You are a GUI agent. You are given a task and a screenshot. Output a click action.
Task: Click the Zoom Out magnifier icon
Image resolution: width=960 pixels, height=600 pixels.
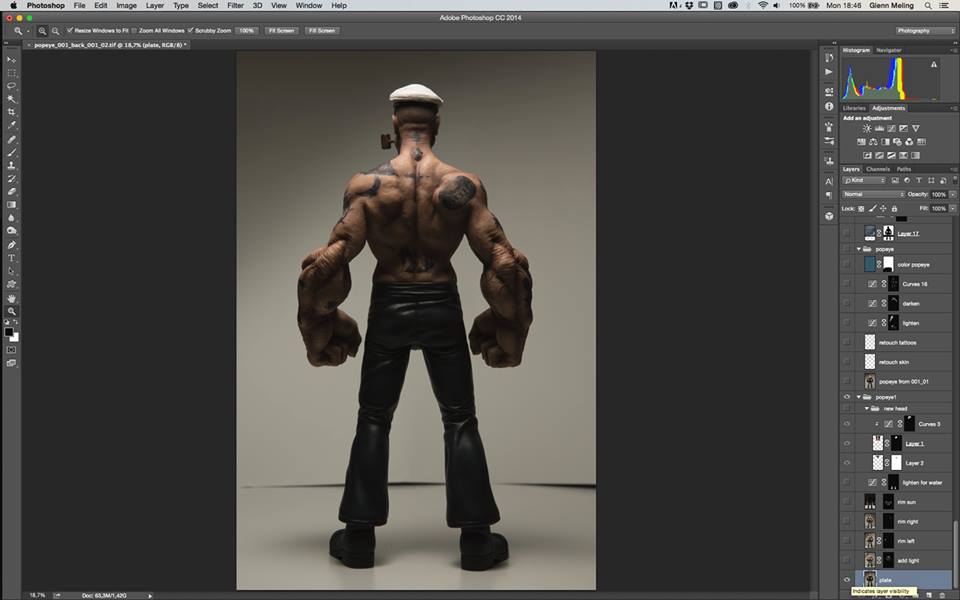coord(55,31)
